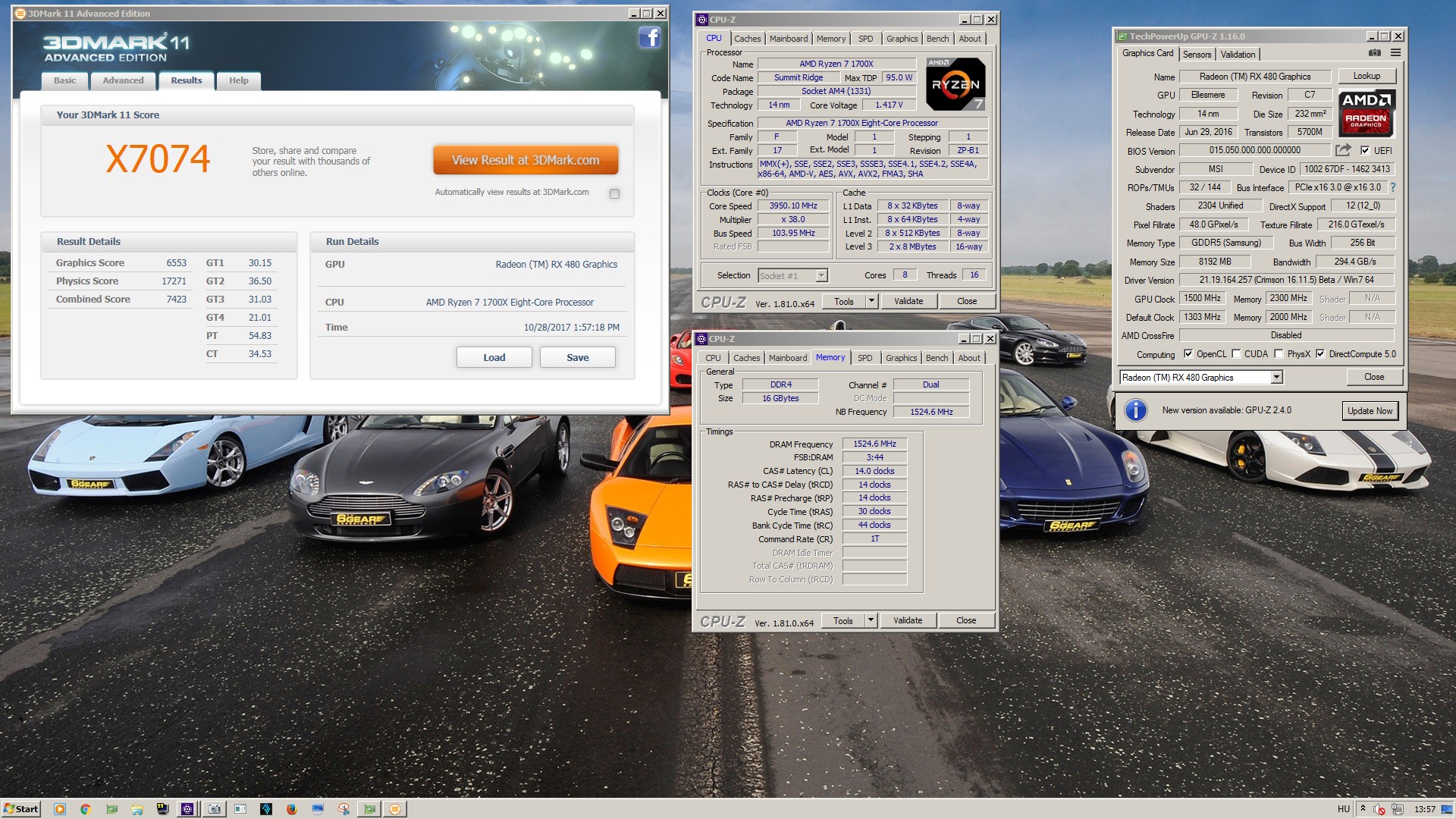
Task: Toggle the PhysX checkbox
Action: click(x=1279, y=354)
